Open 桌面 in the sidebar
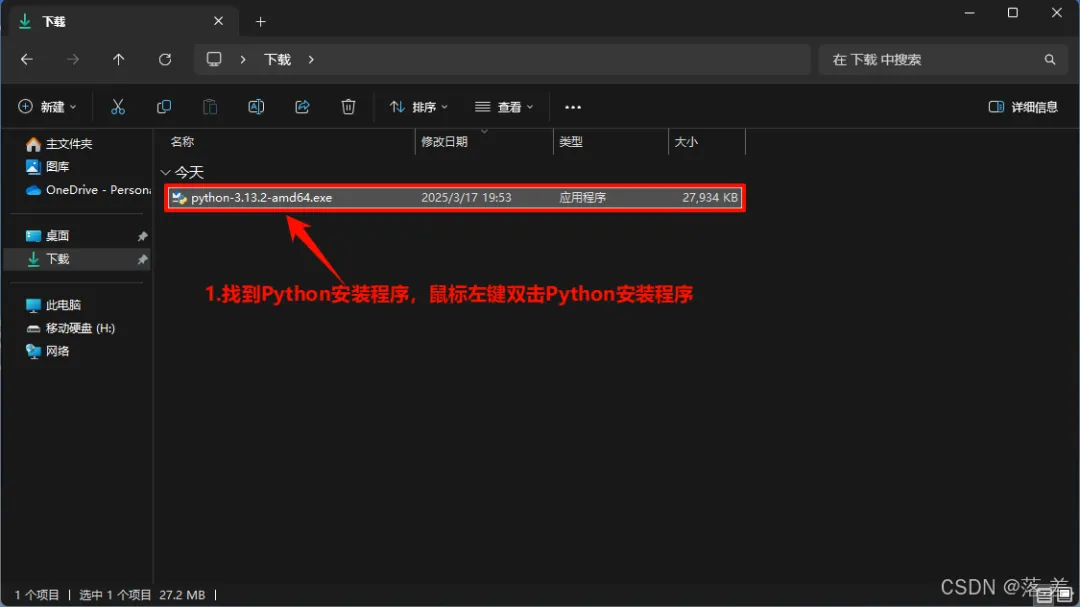The height and width of the screenshot is (607, 1080). pos(57,236)
